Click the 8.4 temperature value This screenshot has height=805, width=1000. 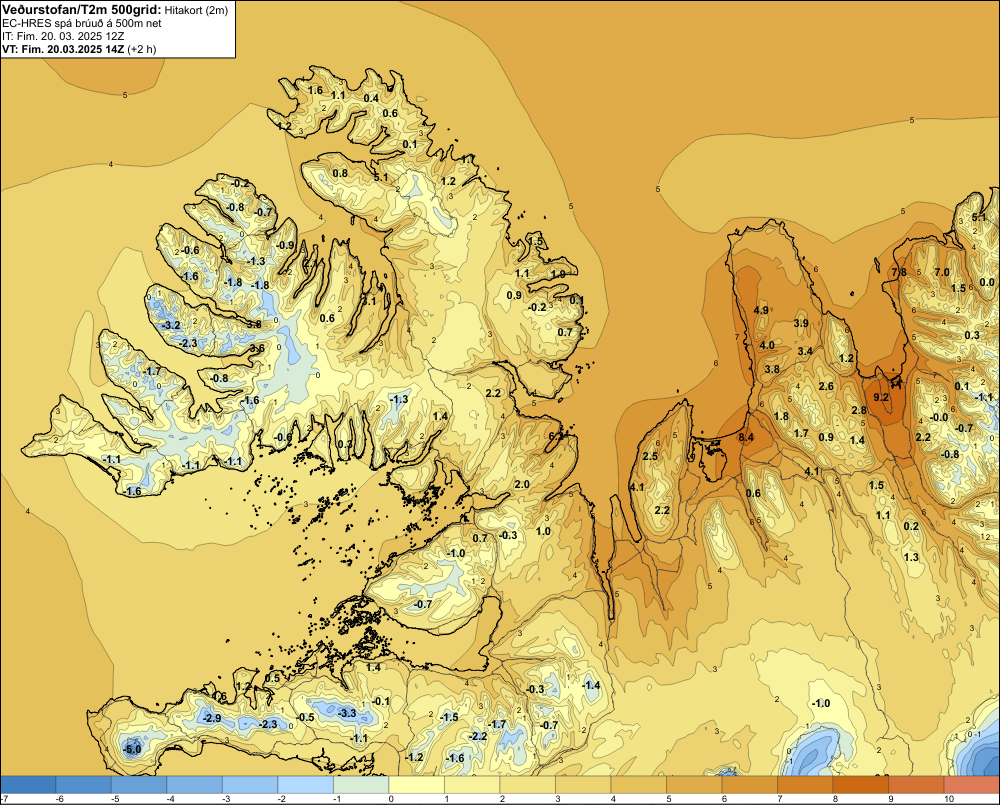point(746,437)
